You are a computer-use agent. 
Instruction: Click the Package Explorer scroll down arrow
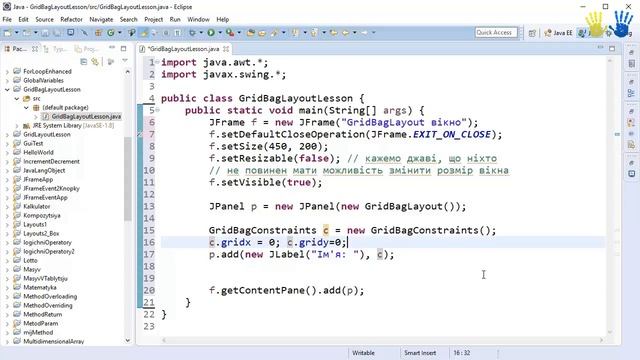pyautogui.click(x=128, y=340)
